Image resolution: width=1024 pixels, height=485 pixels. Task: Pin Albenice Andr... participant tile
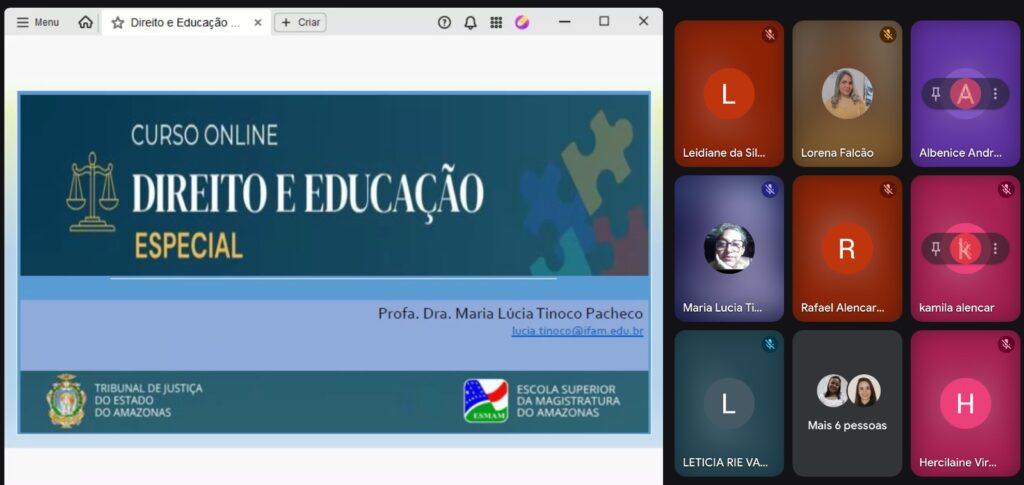pos(936,94)
